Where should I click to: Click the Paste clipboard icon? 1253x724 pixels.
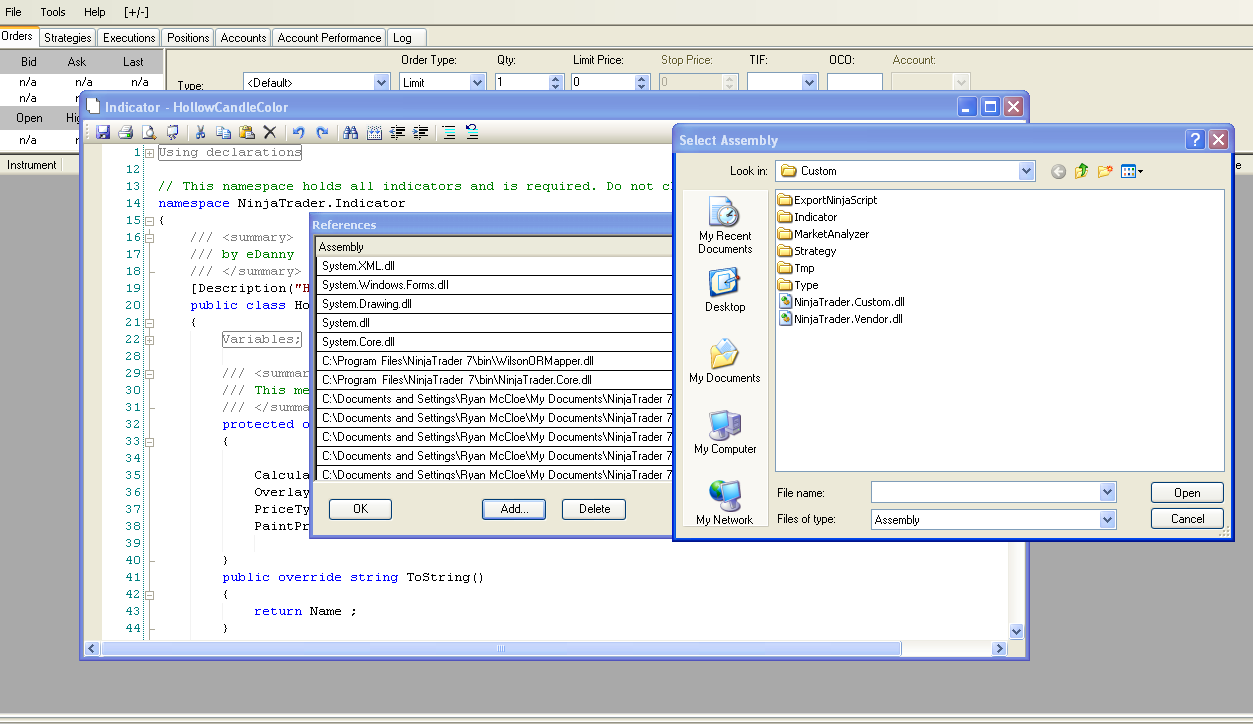(x=246, y=132)
